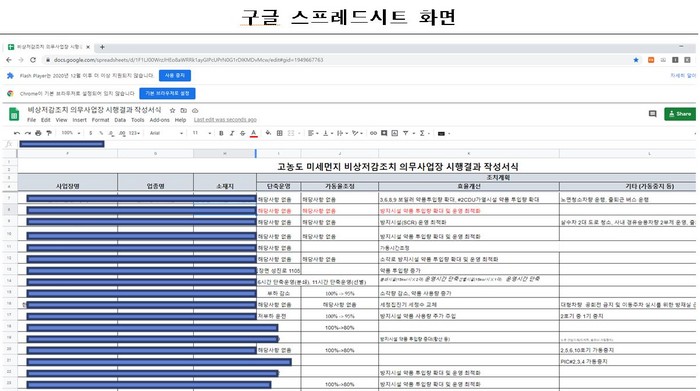This screenshot has height=391, width=700.
Task: Open the Tools menu
Action: click(138, 120)
